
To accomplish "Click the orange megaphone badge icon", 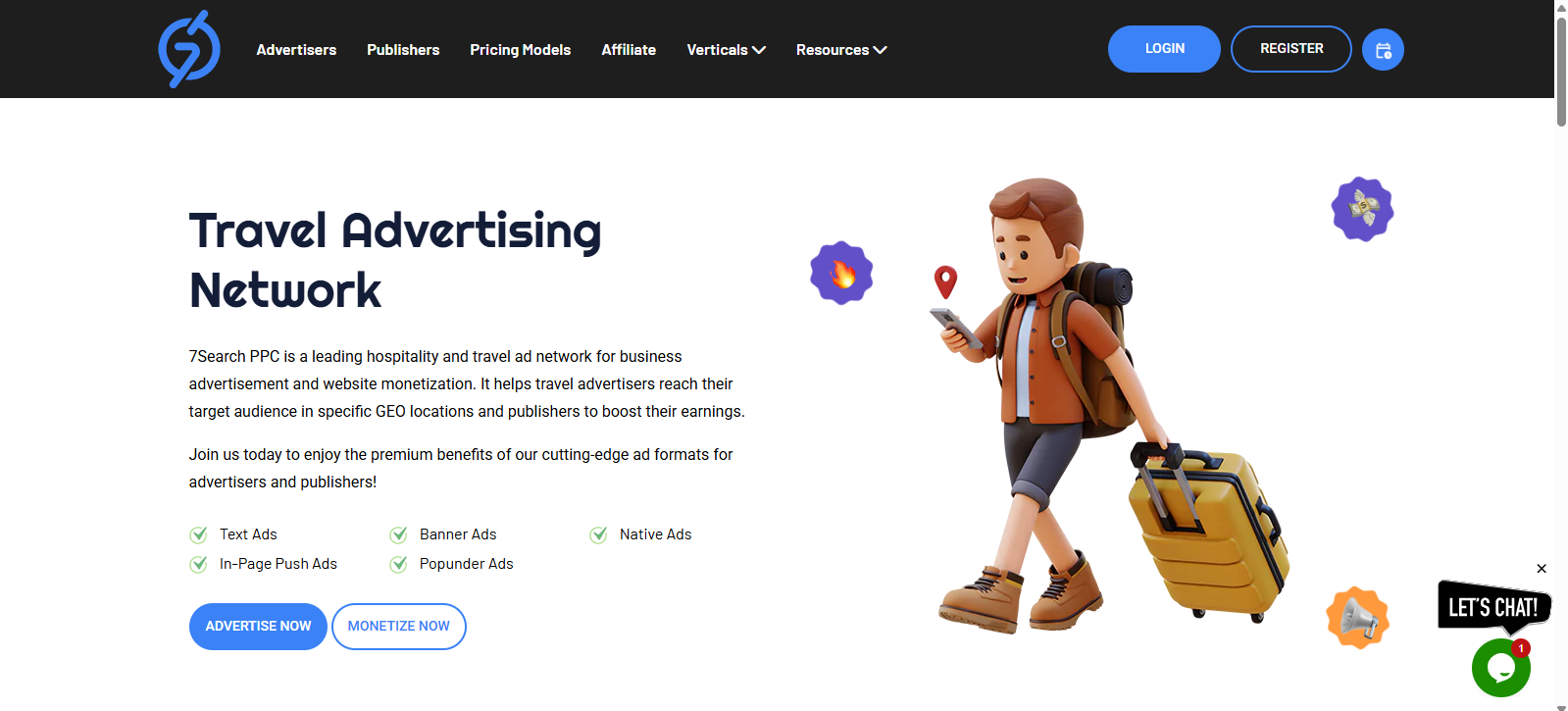I will (x=1358, y=618).
